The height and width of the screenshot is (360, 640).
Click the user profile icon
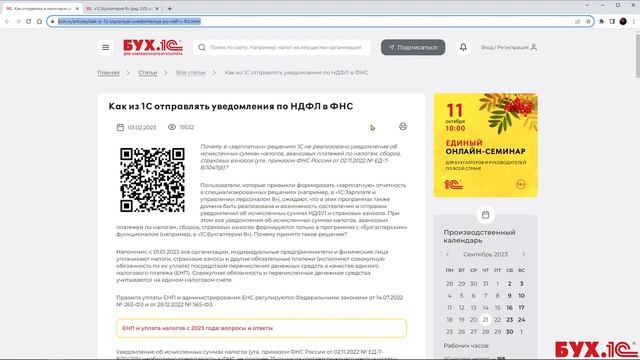[533, 47]
